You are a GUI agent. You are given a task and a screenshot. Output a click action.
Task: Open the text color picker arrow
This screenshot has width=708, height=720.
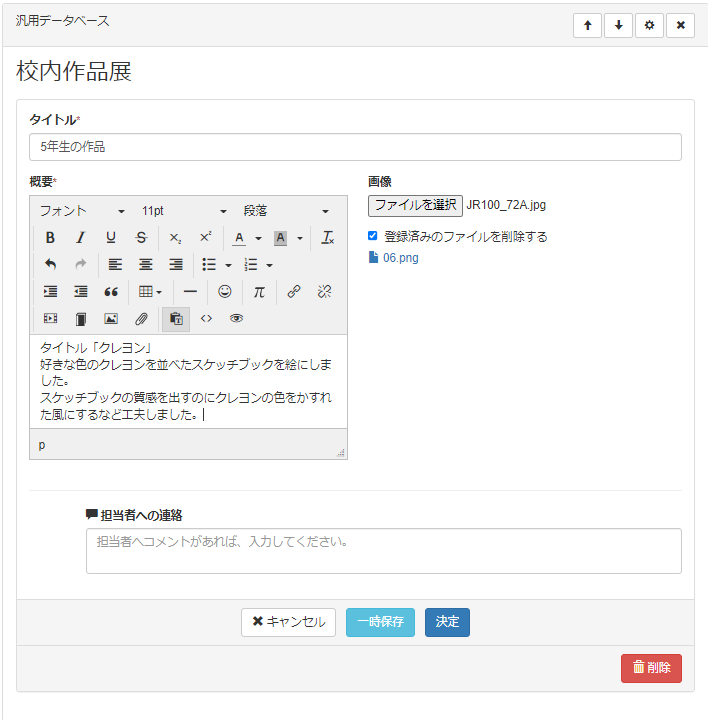pyautogui.click(x=258, y=238)
